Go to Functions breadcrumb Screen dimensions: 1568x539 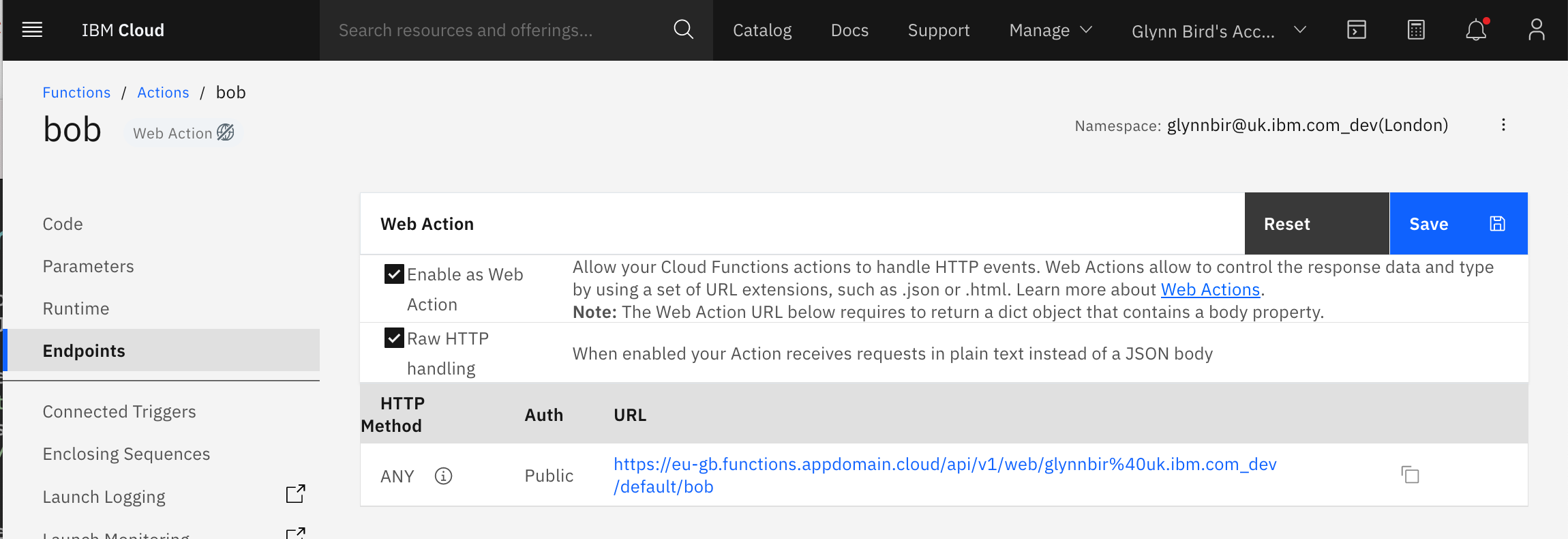pos(76,92)
